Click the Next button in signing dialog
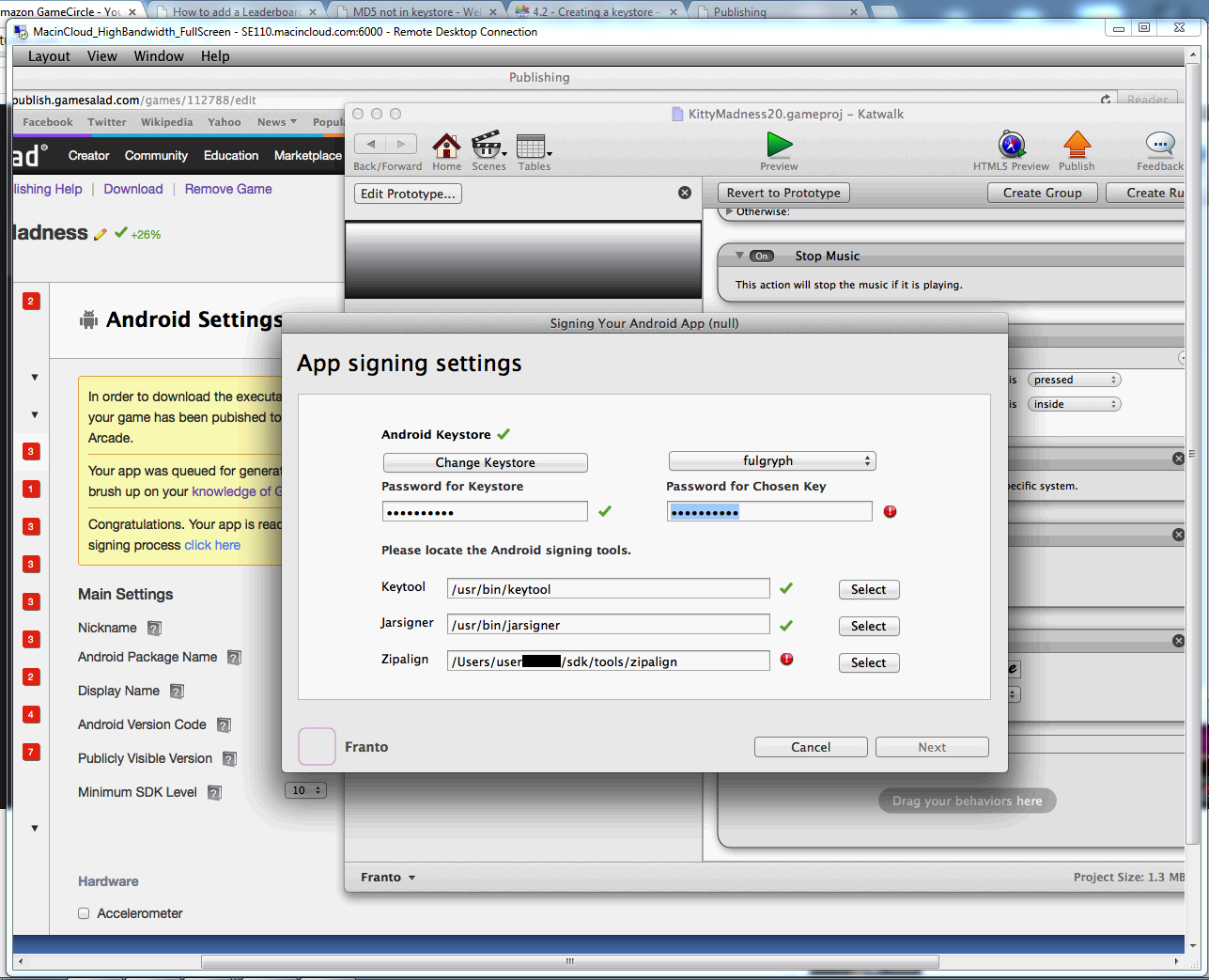This screenshot has width=1209, height=980. point(932,747)
